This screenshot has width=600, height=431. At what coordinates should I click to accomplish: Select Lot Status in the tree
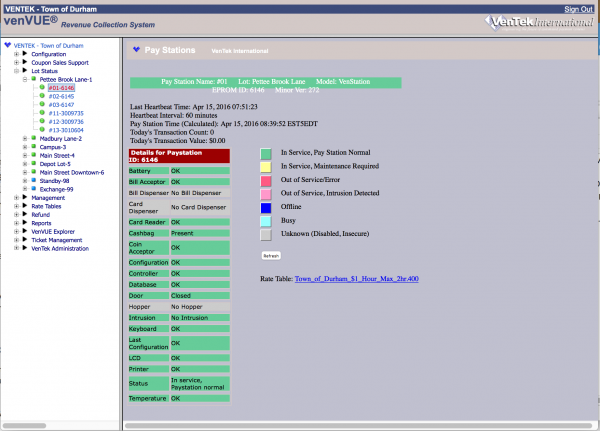click(x=44, y=71)
